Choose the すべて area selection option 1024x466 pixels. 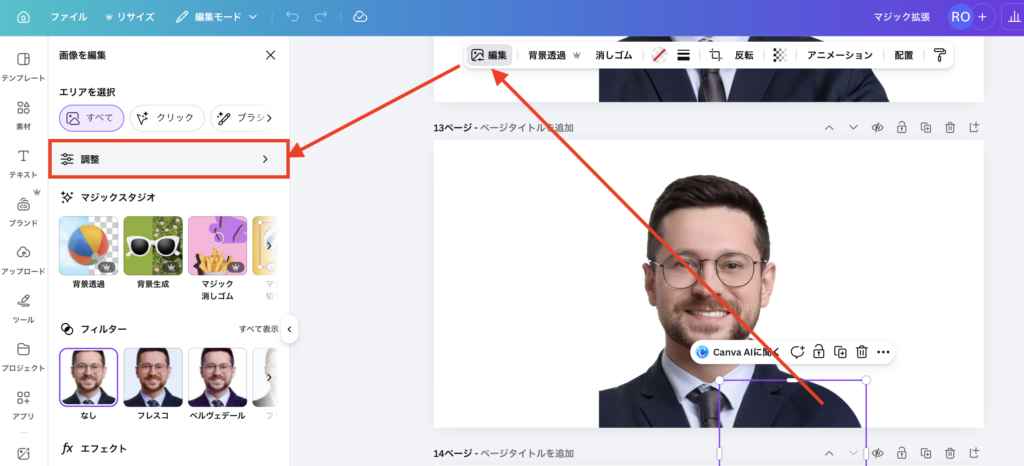[92, 118]
